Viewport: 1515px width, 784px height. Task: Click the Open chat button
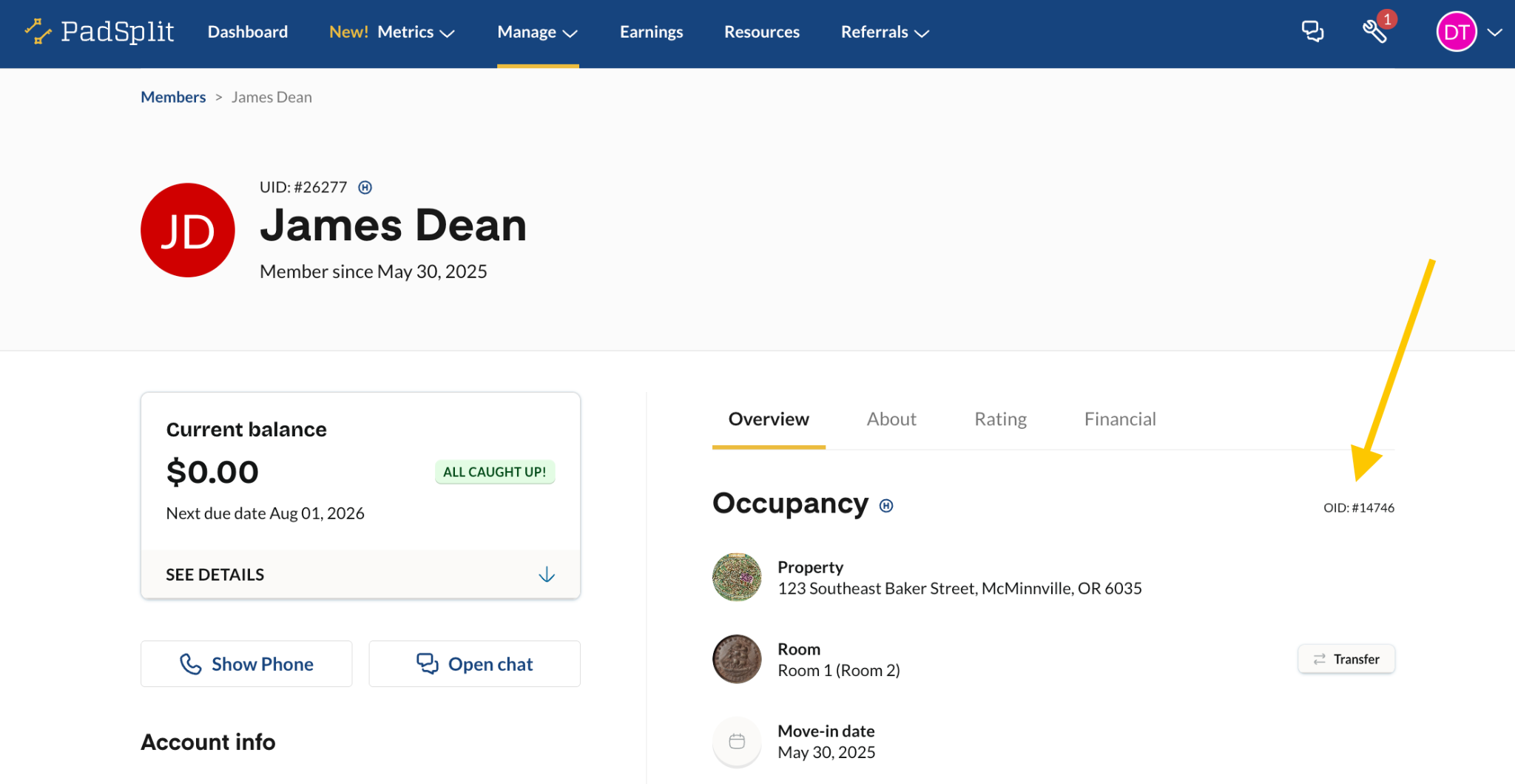coord(474,664)
